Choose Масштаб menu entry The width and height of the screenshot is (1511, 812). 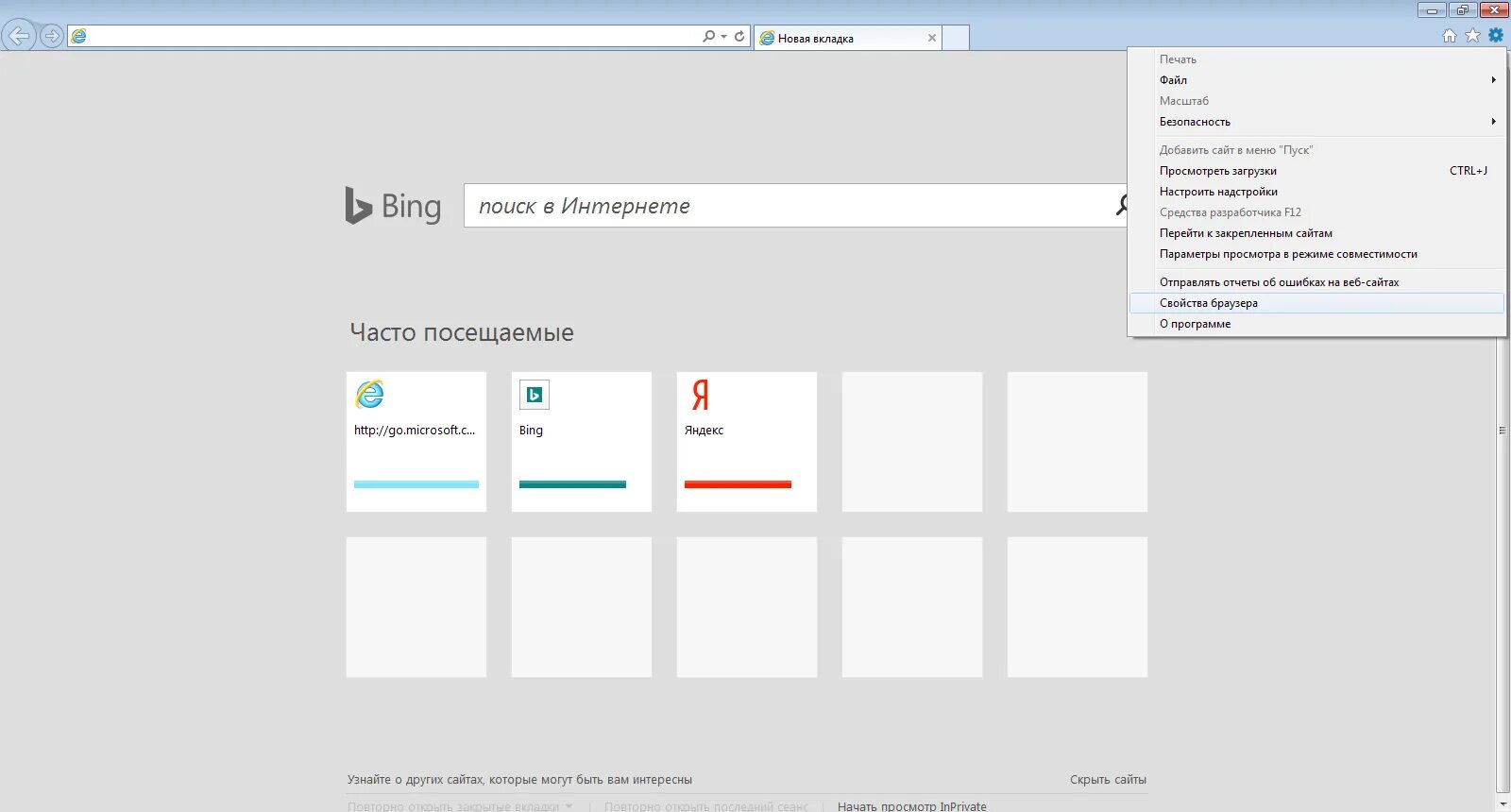[1316, 101]
